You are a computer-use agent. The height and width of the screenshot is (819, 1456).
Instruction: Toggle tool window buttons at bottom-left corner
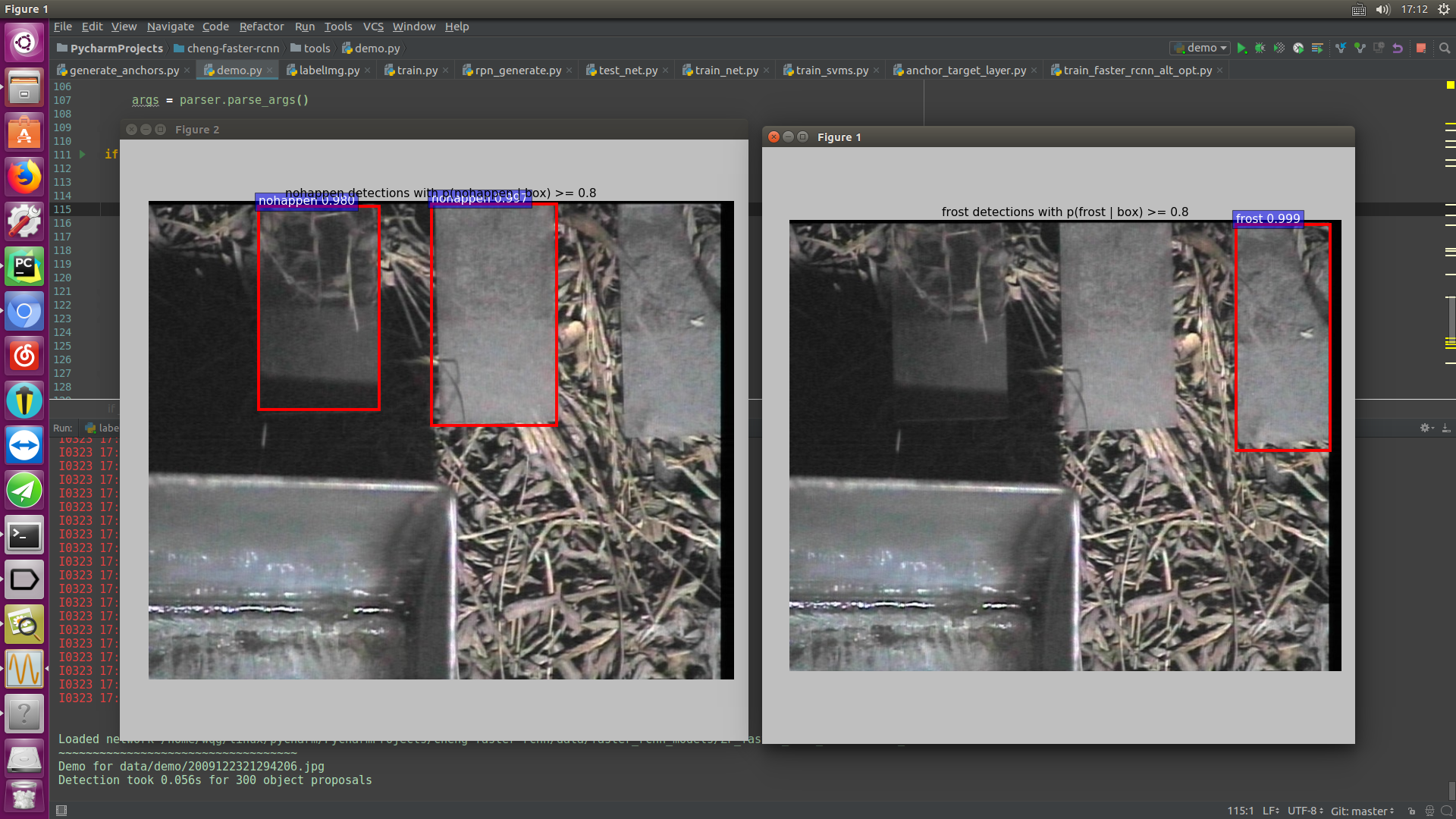[x=61, y=810]
